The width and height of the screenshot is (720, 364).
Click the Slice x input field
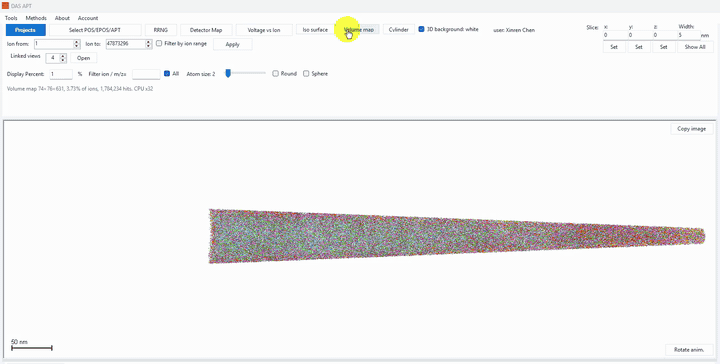(614, 35)
